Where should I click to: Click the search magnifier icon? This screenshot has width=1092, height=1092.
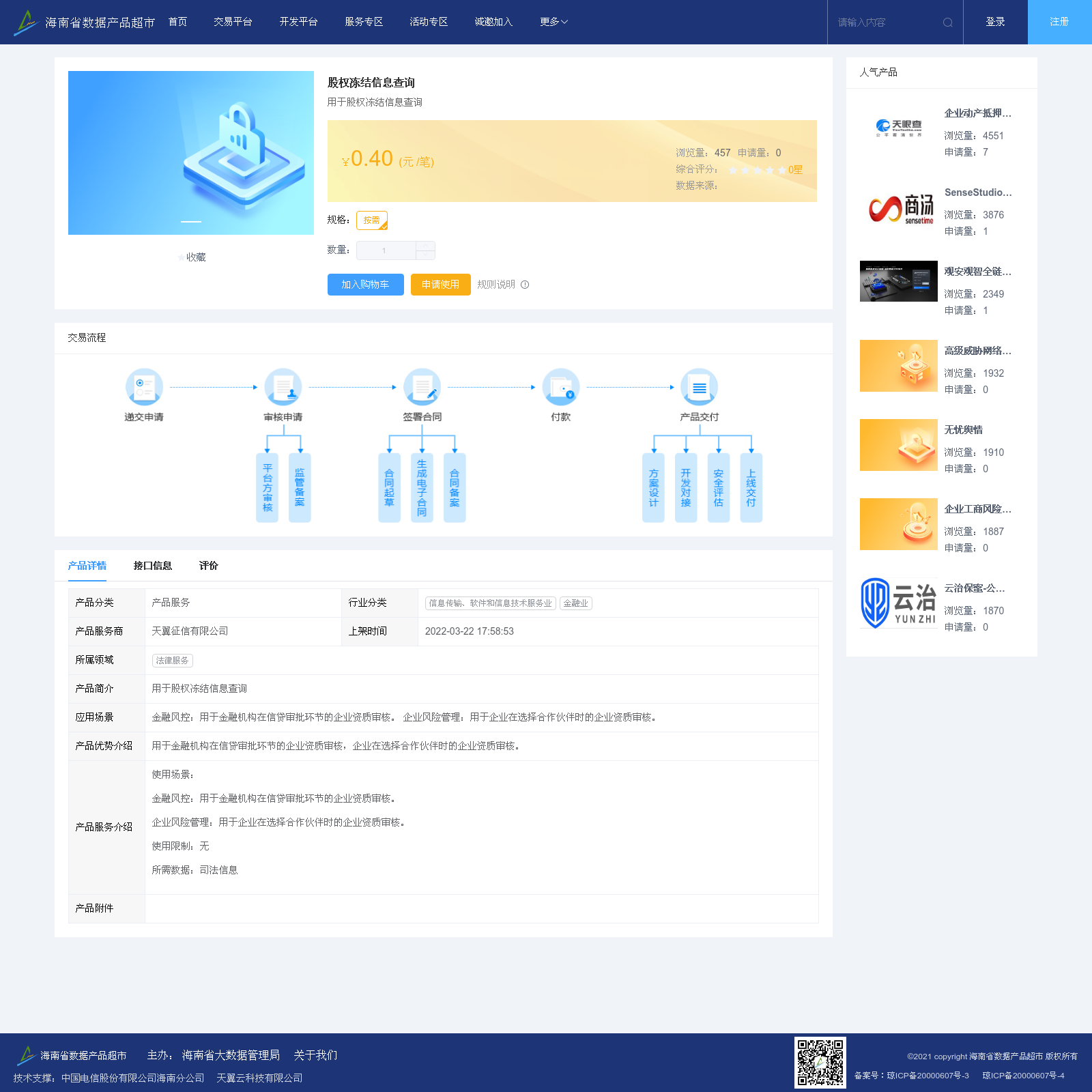(948, 23)
